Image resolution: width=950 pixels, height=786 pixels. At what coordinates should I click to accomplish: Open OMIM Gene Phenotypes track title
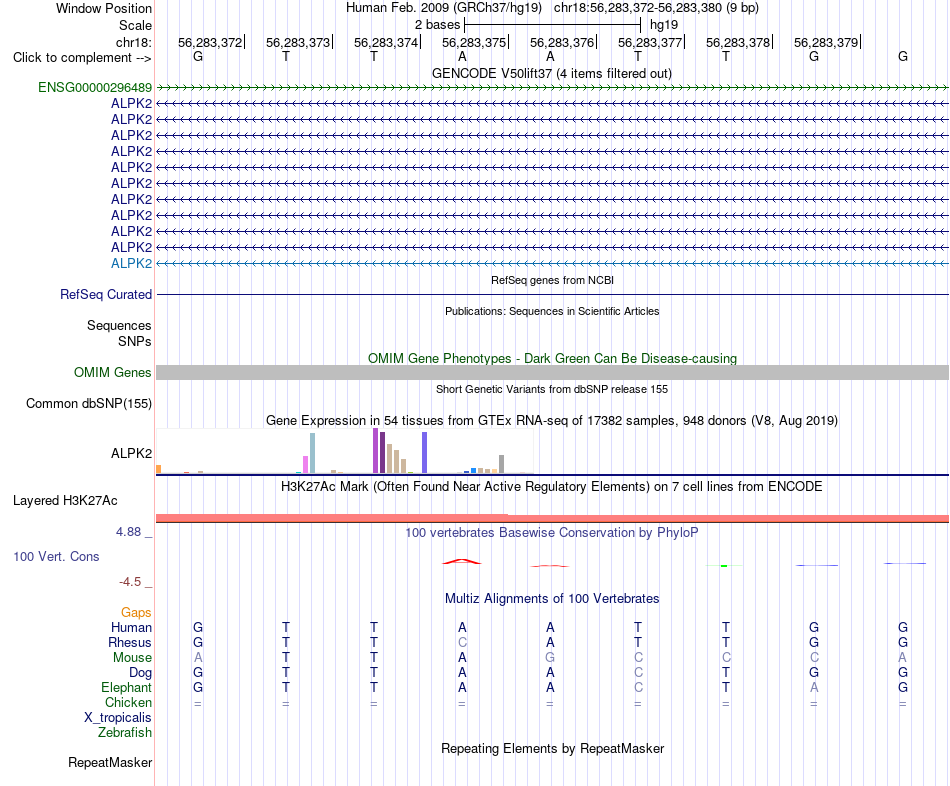click(552, 358)
